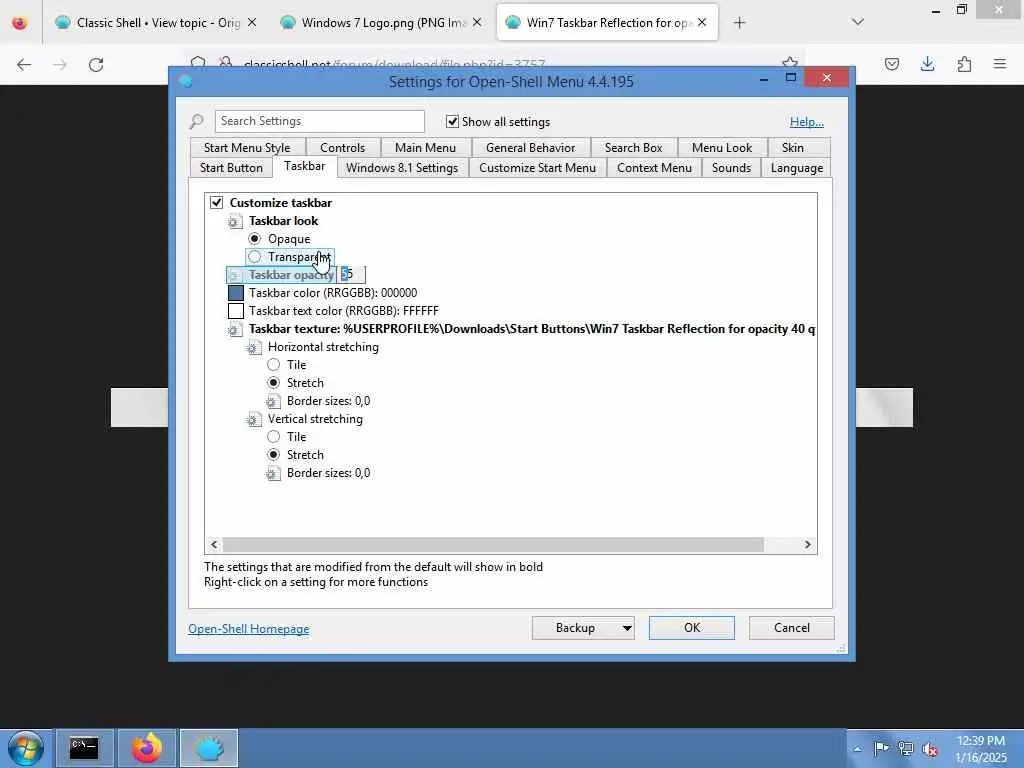Open the Menu Look tab
Image resolution: width=1024 pixels, height=768 pixels.
(x=722, y=148)
